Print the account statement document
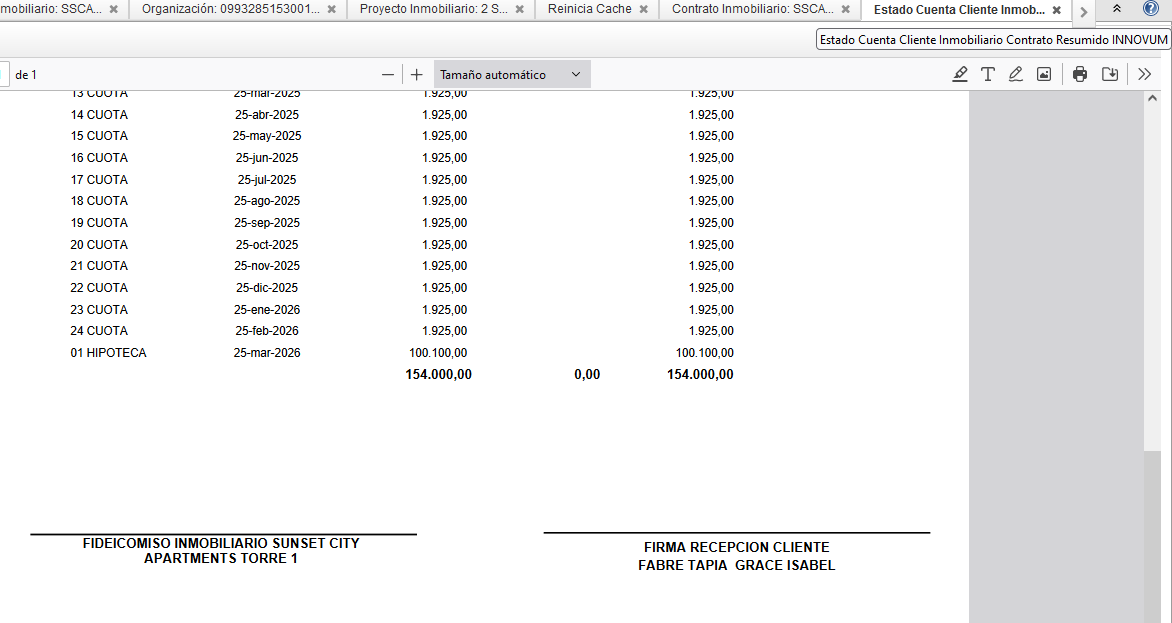The height and width of the screenshot is (623, 1172). pos(1080,74)
